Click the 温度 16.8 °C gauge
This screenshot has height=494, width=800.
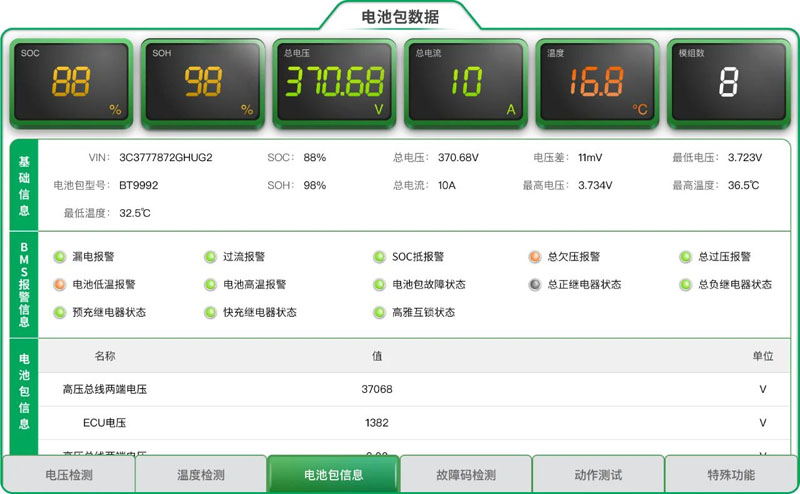(x=598, y=83)
